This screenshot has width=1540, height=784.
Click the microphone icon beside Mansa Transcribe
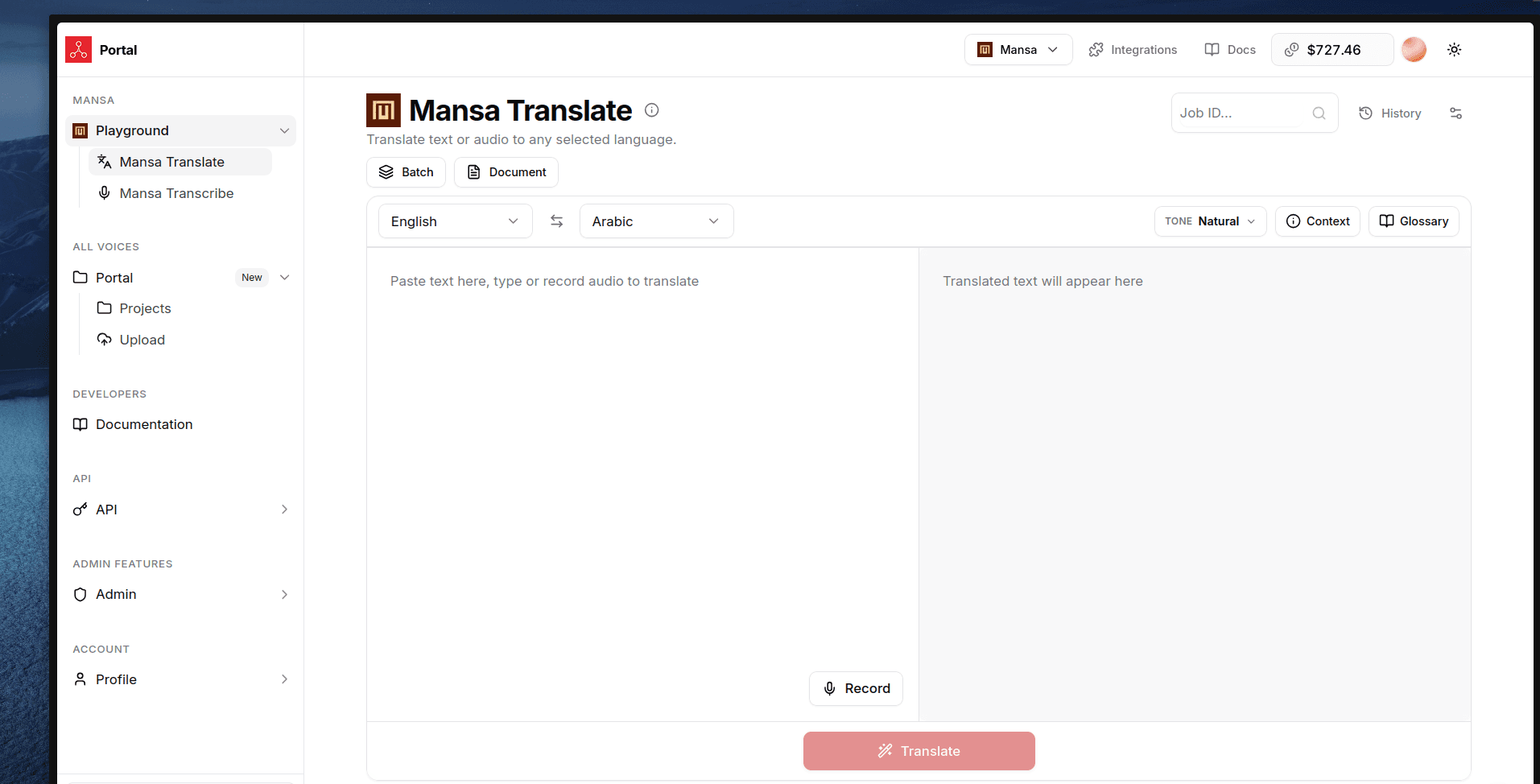pyautogui.click(x=105, y=193)
